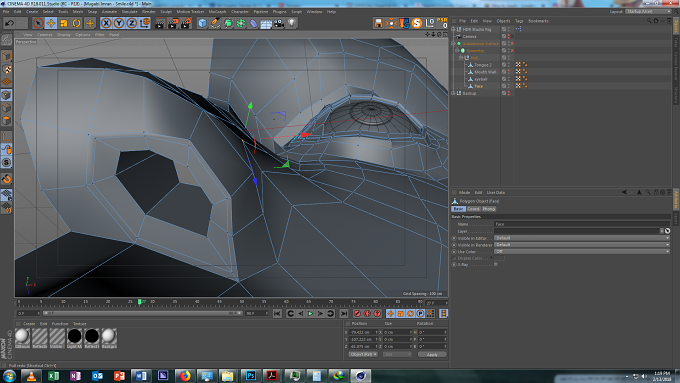
Task: Open the Visible in Editor dropdown
Action: click(582, 238)
